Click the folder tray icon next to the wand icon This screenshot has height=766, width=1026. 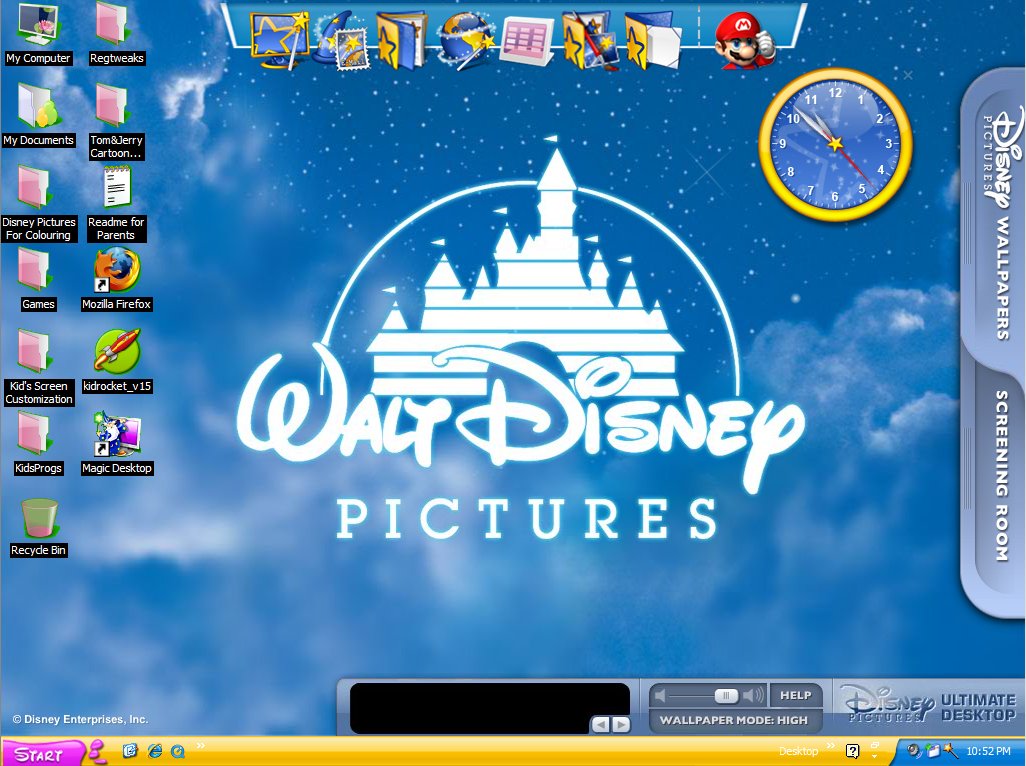(x=932, y=751)
